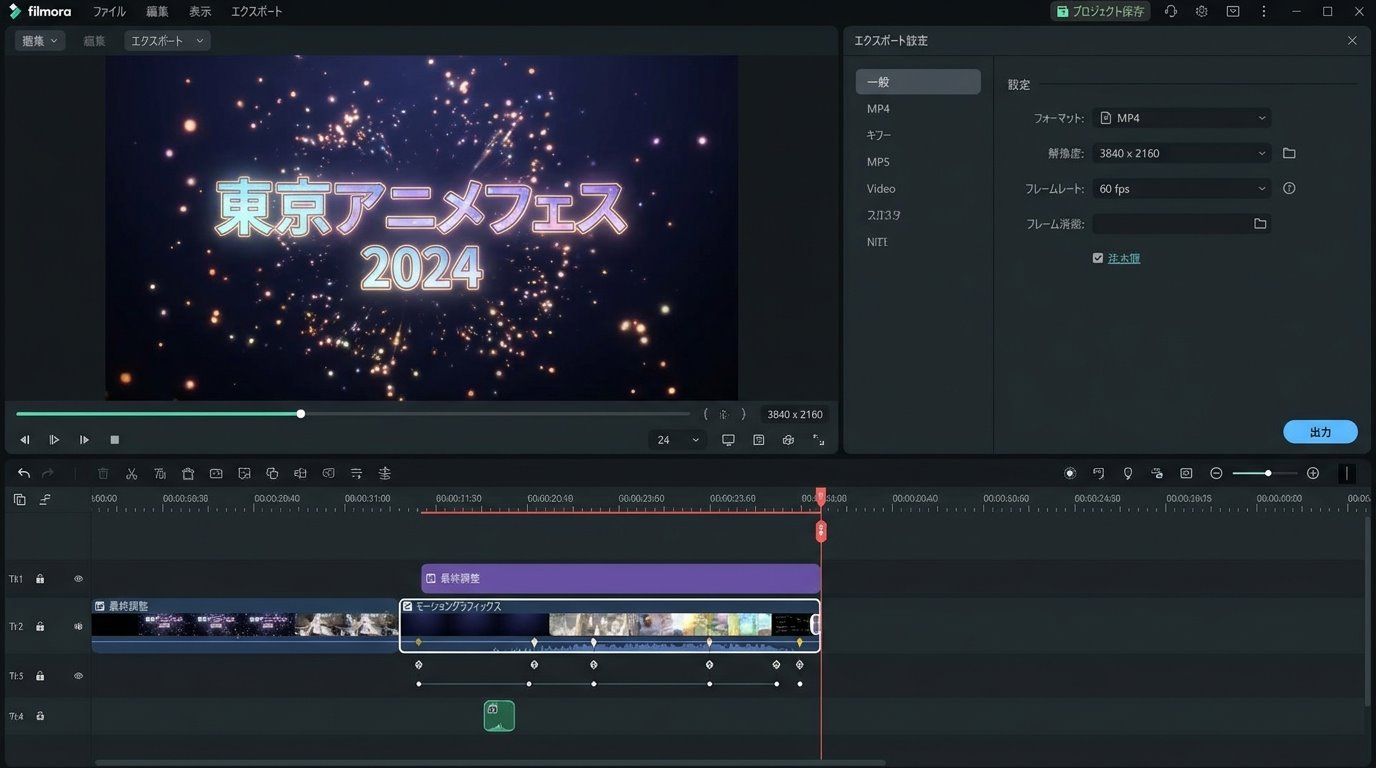Uncheck the checkbox under export settings

1098,258
